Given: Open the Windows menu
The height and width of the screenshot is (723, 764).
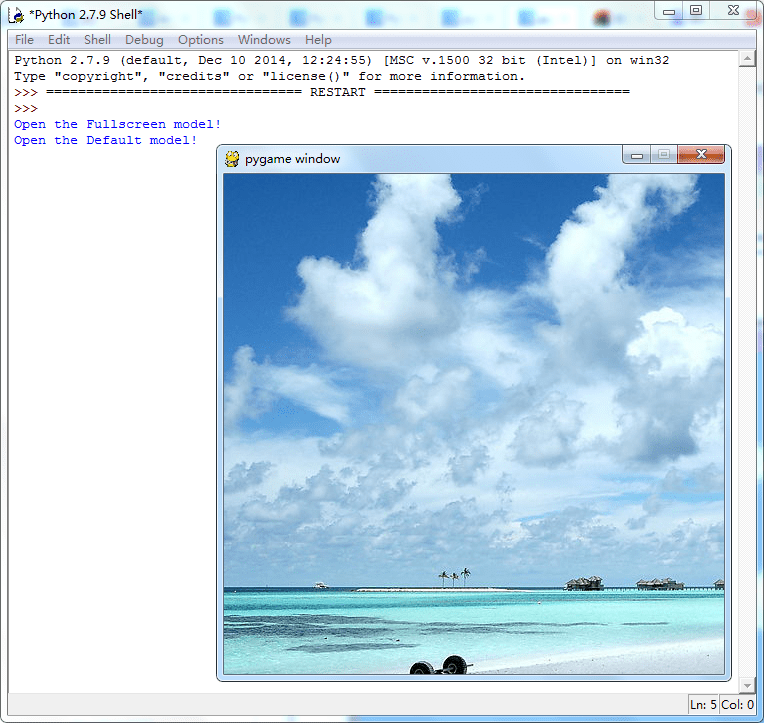Looking at the screenshot, I should pos(264,40).
